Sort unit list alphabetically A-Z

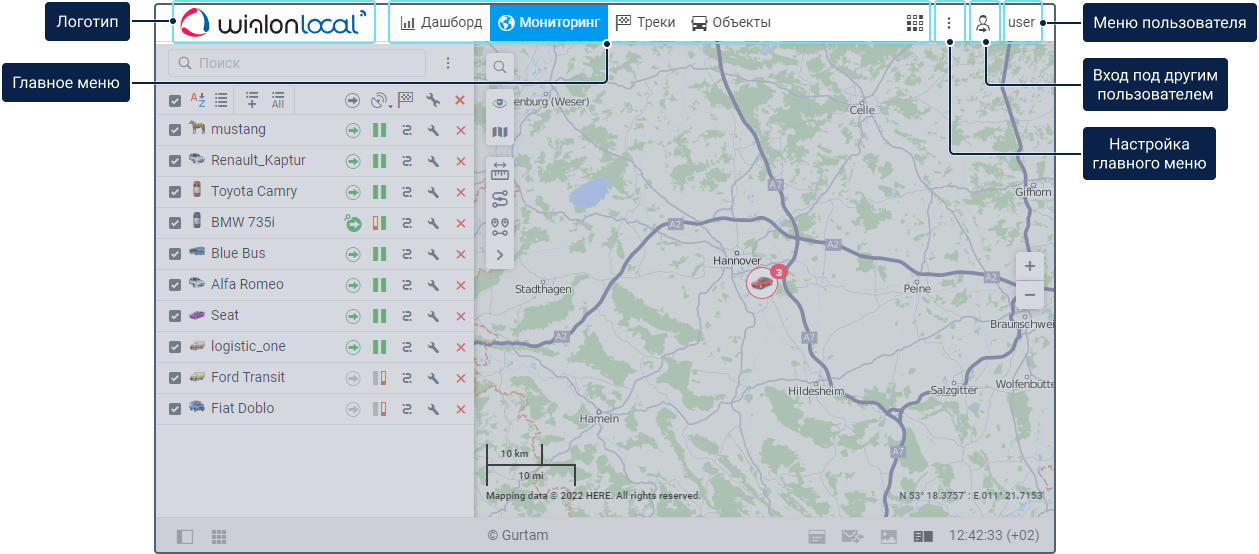[197, 100]
